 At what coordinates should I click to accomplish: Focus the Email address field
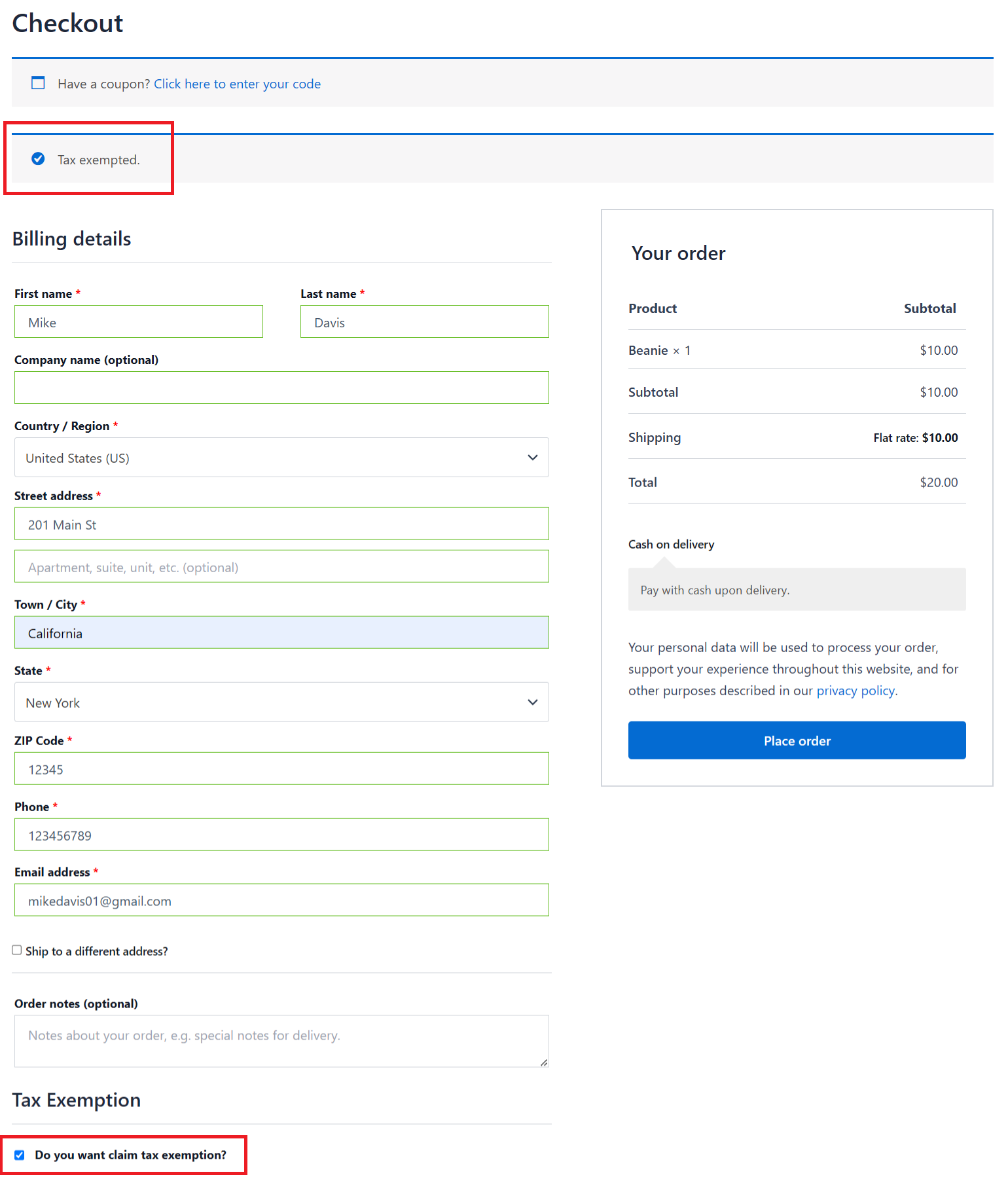coord(281,901)
